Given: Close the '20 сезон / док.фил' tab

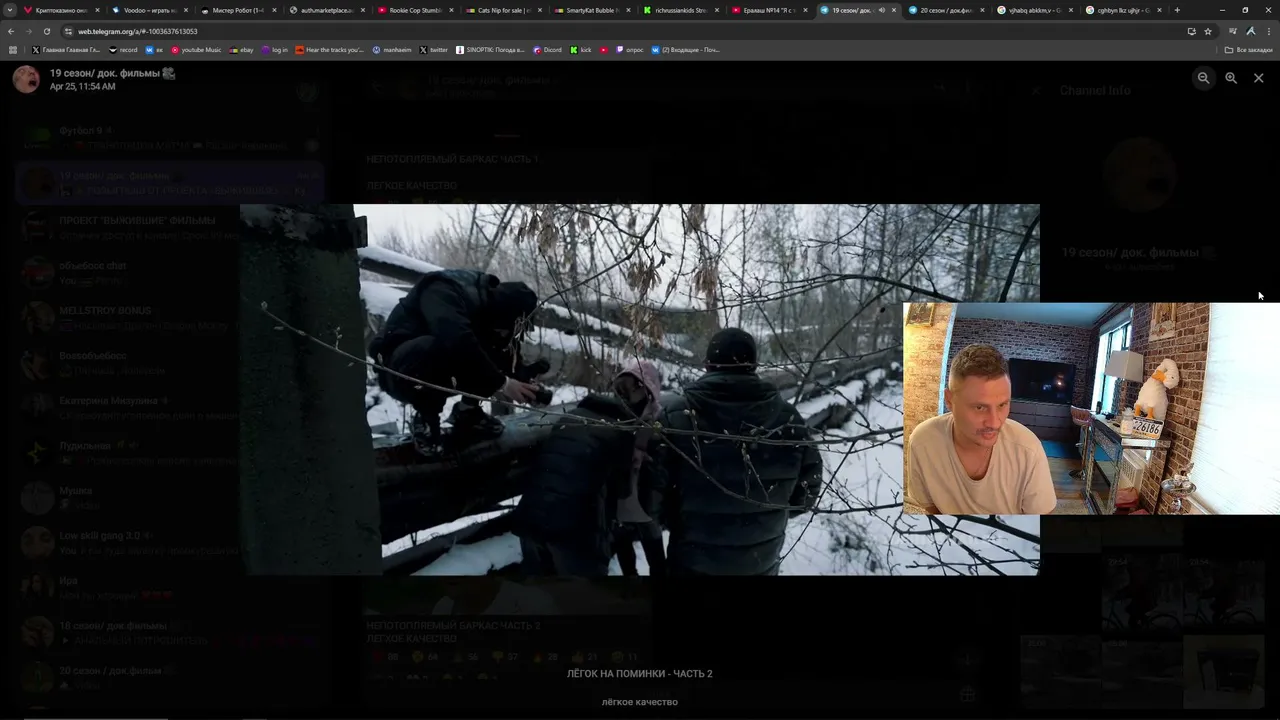Looking at the screenshot, I should click(983, 10).
